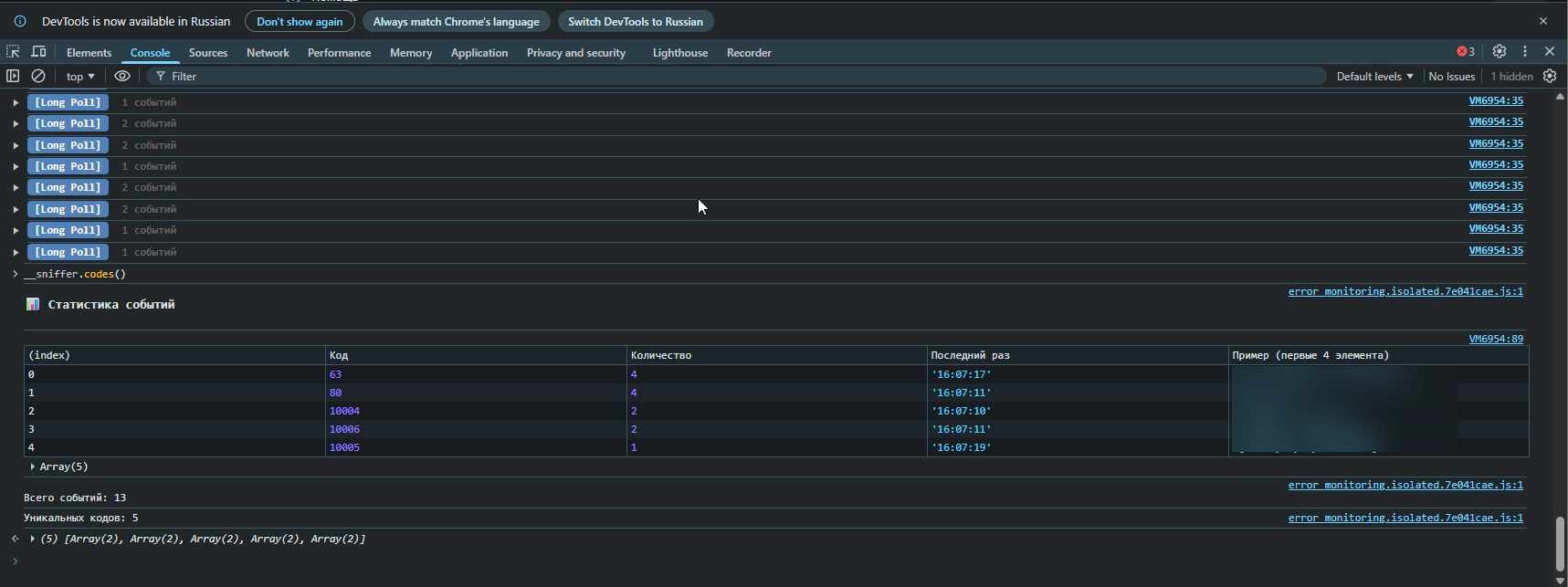This screenshot has width=1568, height=587.
Task: Click the console prompt input line
Action: 776,561
